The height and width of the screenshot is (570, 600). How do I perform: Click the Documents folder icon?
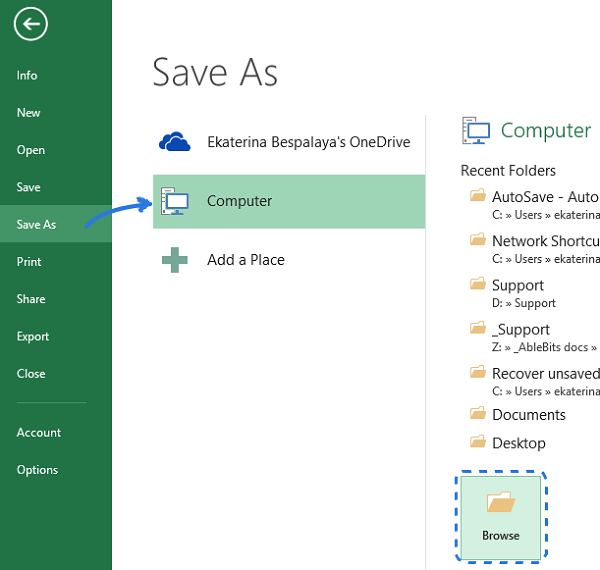[477, 414]
